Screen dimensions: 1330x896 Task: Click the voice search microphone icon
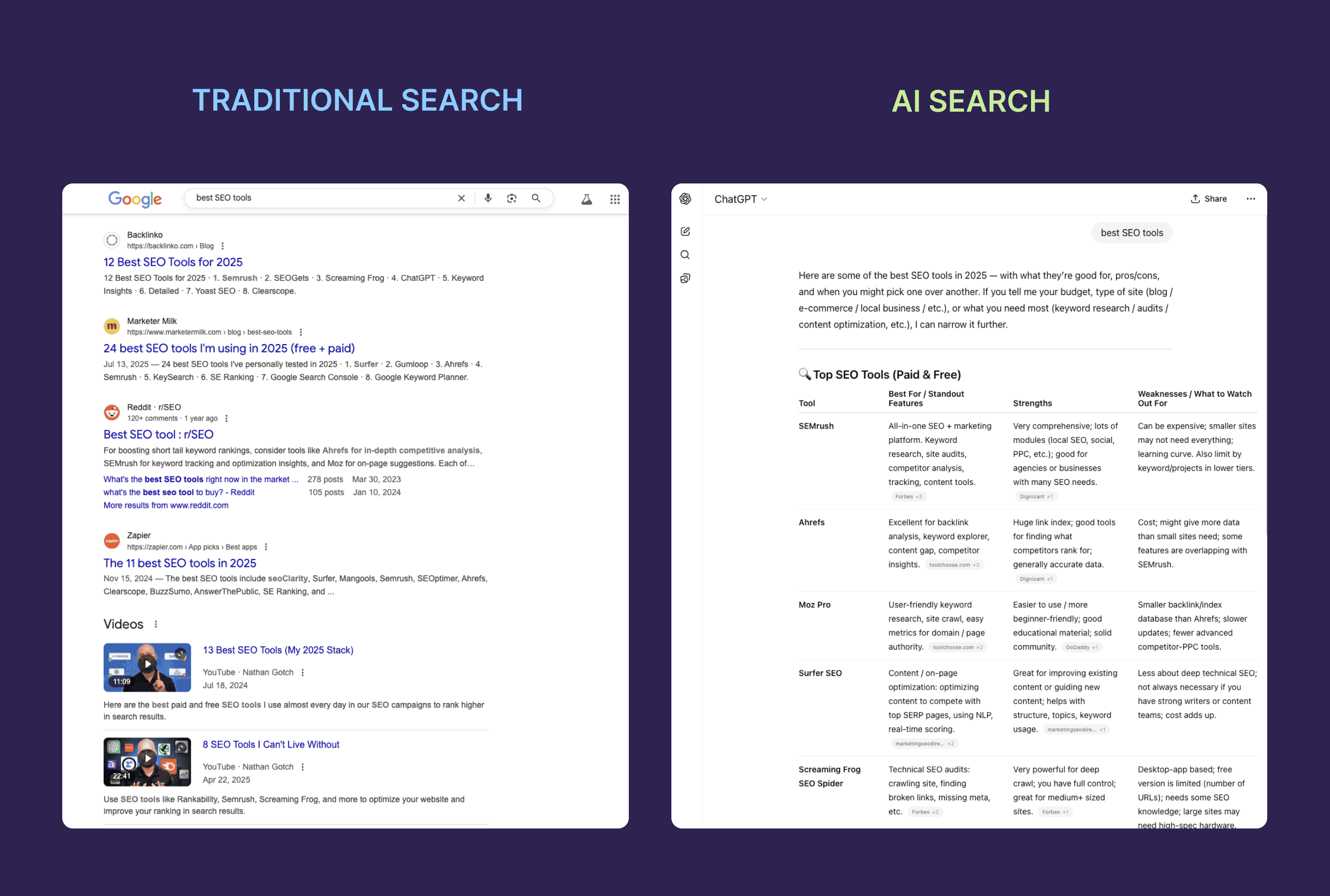487,198
